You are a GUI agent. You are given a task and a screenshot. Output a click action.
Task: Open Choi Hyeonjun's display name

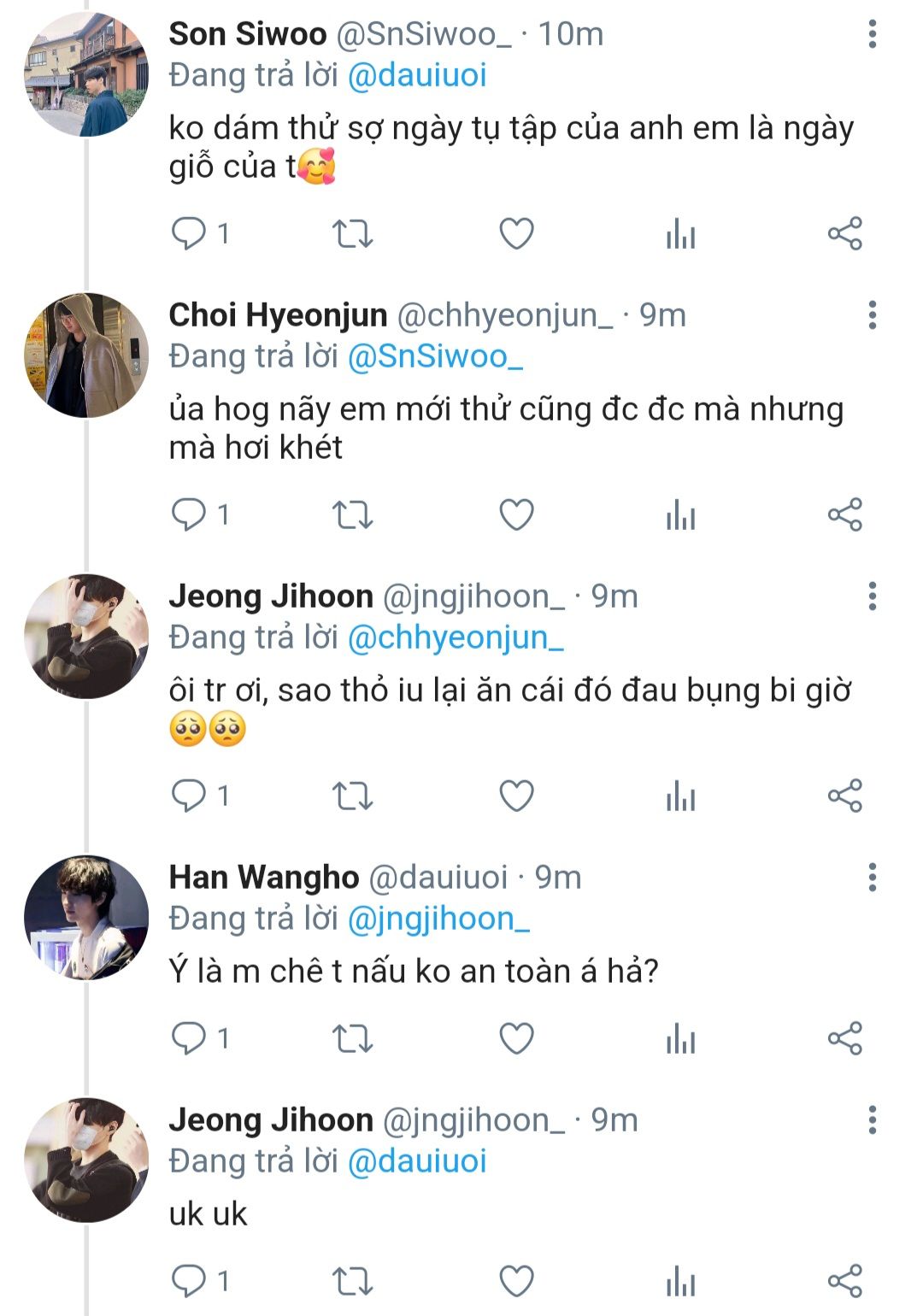[x=278, y=315]
